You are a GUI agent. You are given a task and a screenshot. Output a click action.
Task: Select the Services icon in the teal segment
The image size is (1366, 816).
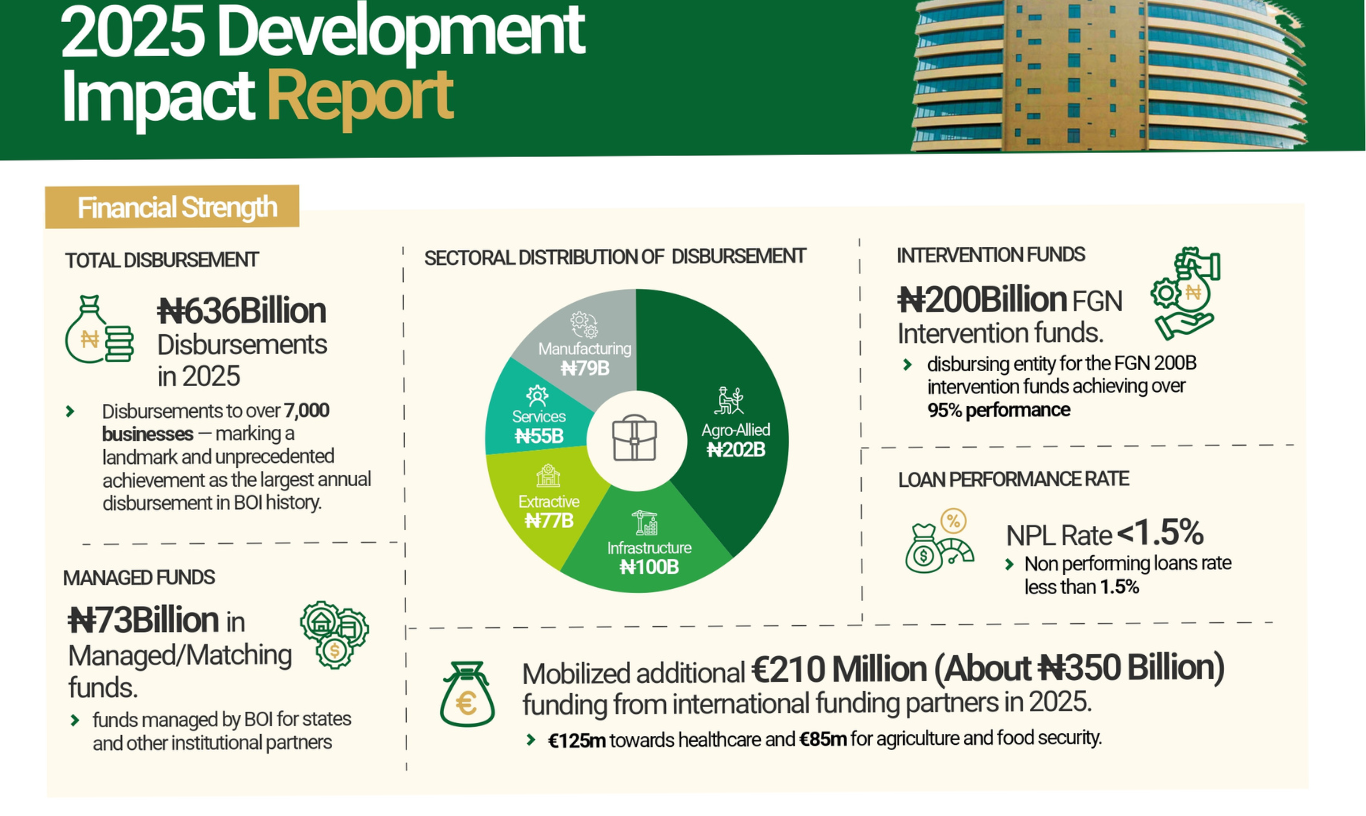537,395
